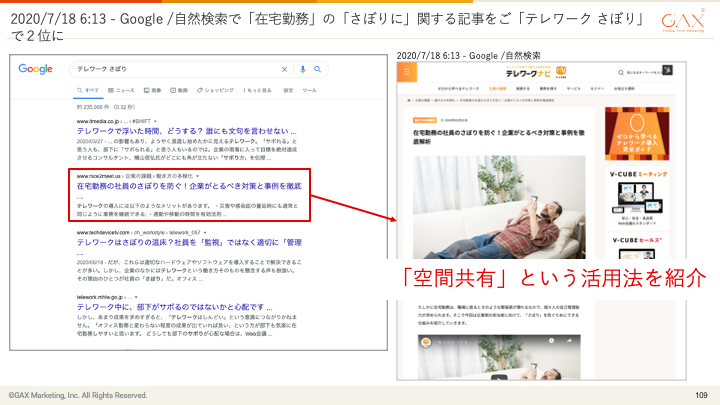Open ゼロから学べるテレワーク nav item
The image size is (720, 405).
coord(458,89)
